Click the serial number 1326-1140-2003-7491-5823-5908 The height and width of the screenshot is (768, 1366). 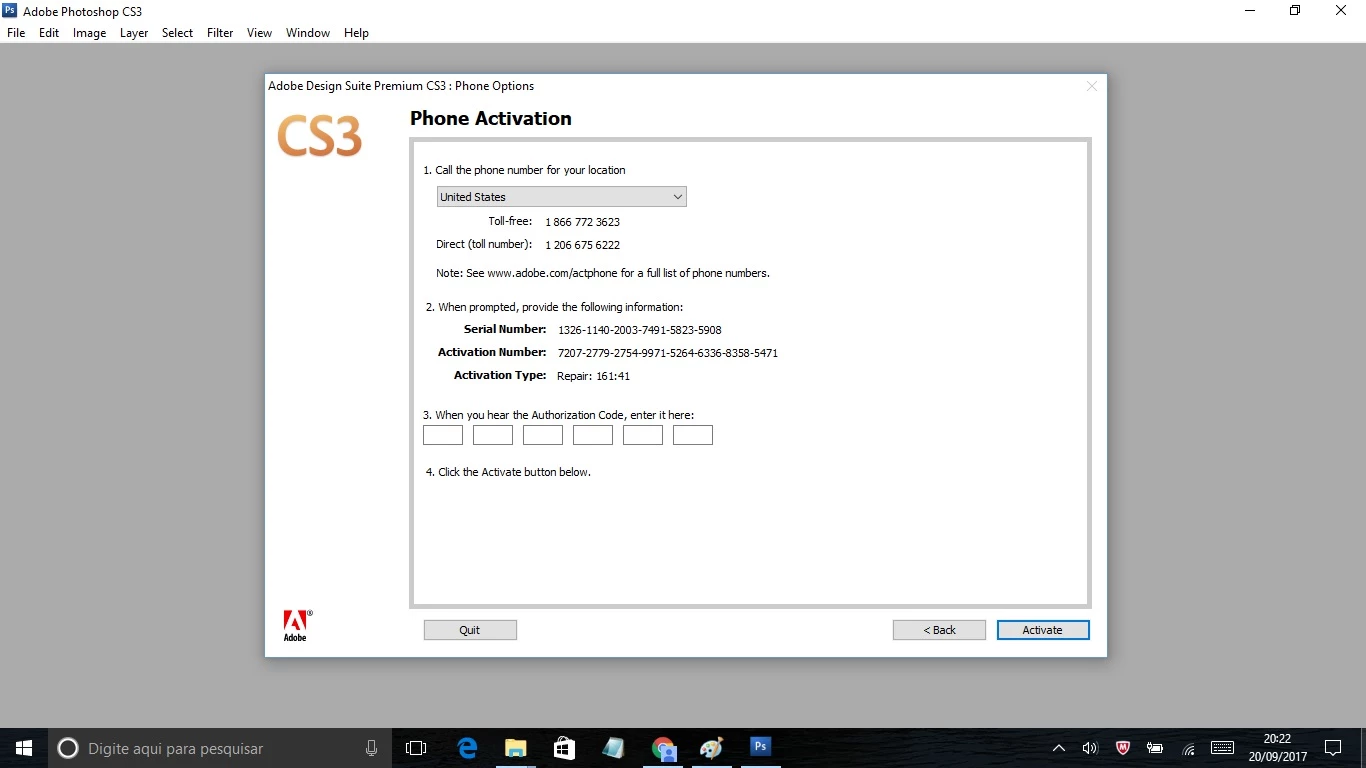pyautogui.click(x=640, y=330)
